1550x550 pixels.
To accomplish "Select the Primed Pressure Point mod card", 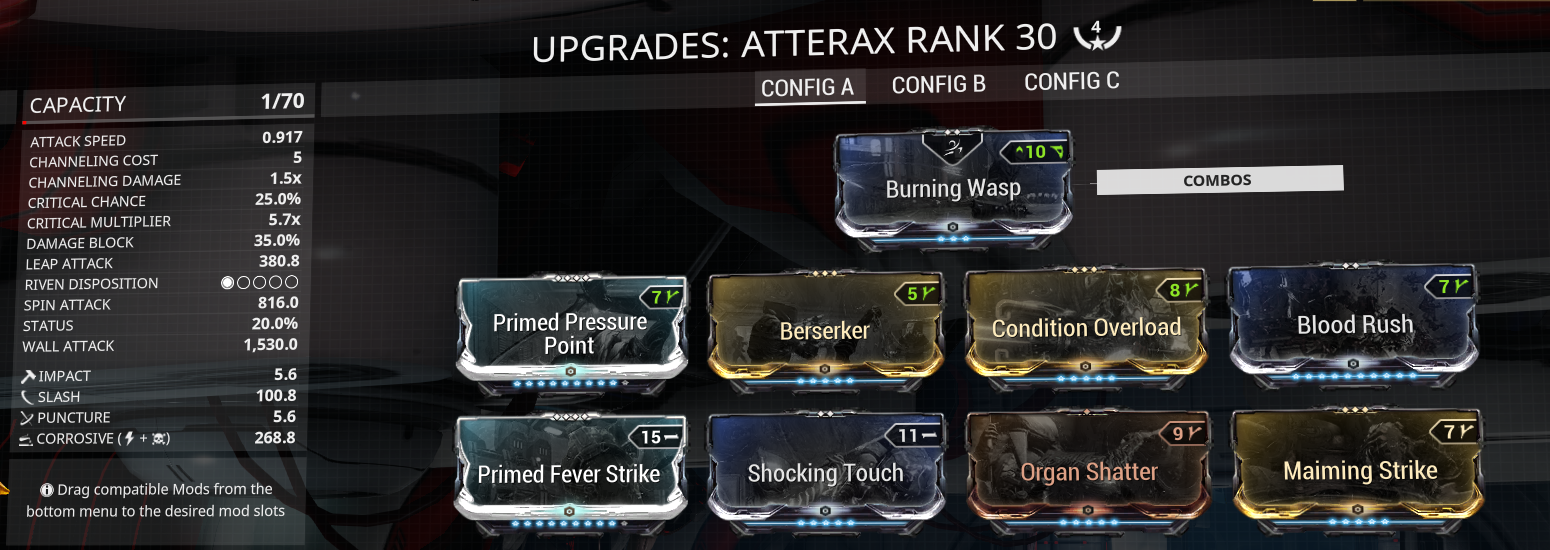I will point(570,333).
